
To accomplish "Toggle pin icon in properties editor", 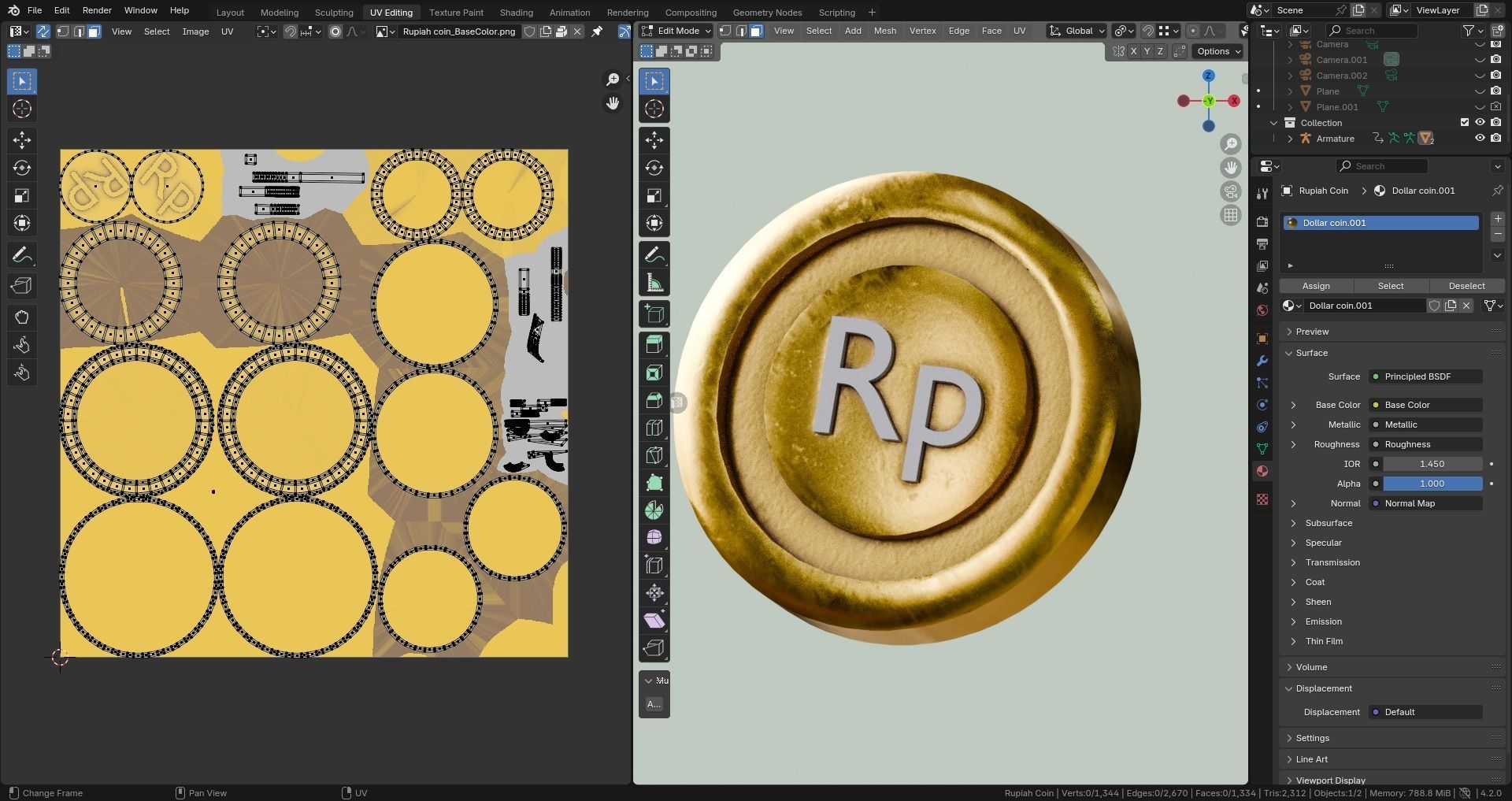I will 1497,191.
